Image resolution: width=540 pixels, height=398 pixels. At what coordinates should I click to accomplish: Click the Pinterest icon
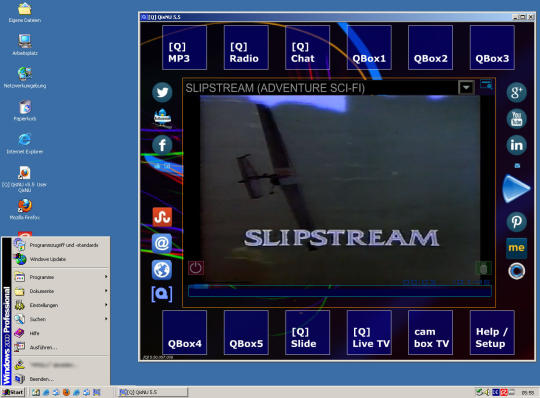[517, 221]
